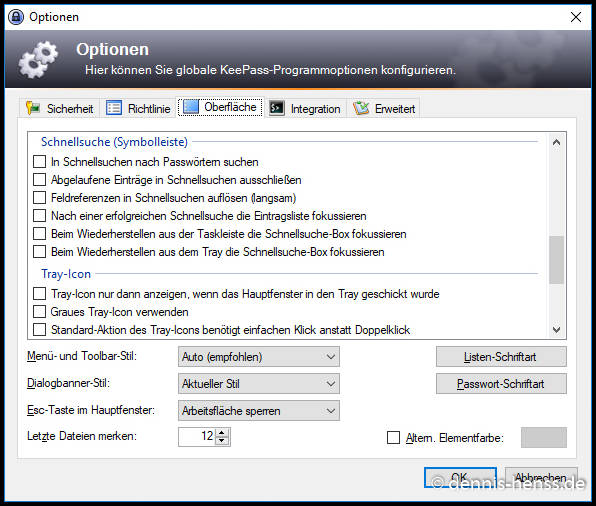Expand the Dialogbanner-Stil combo box
Screen dimensions: 596x506
pyautogui.click(x=258, y=384)
